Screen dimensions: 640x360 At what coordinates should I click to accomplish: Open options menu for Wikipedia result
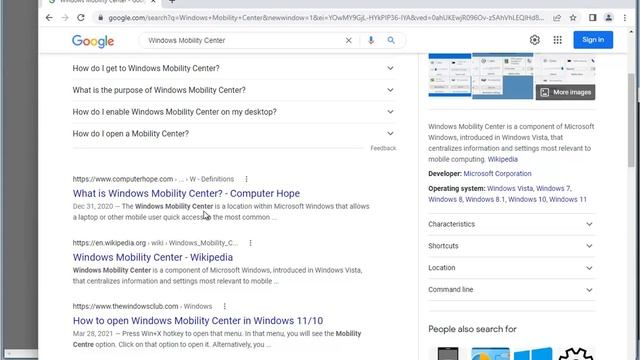pyautogui.click(x=250, y=243)
